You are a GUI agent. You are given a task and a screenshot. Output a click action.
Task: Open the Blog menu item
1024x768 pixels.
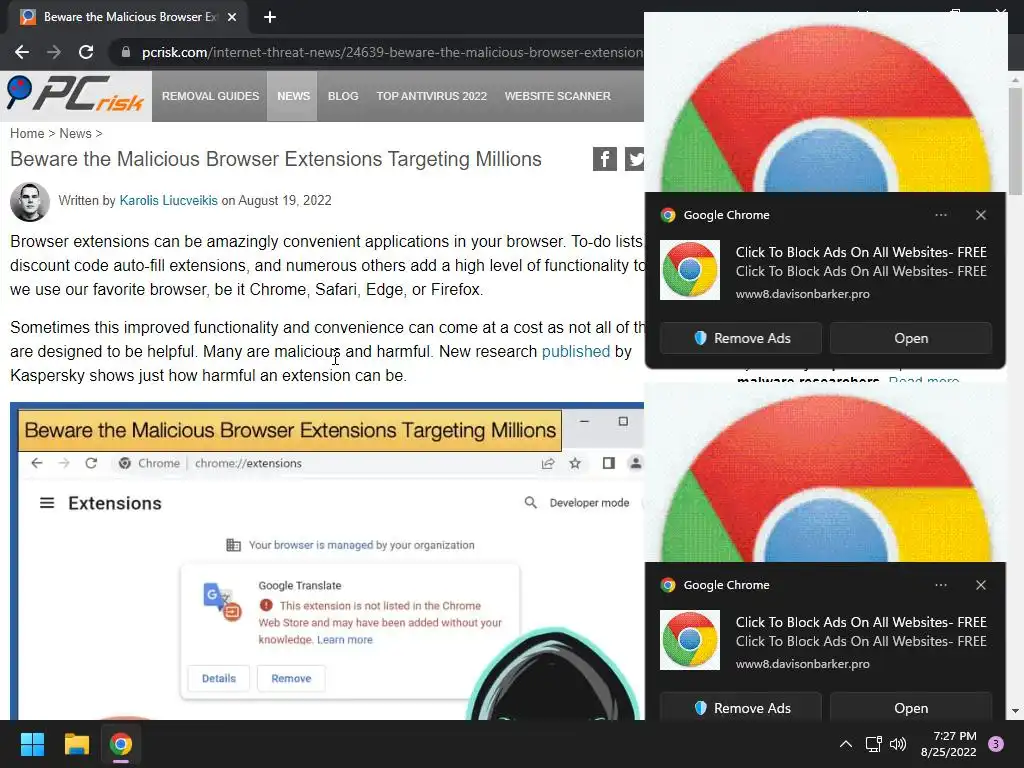point(343,96)
